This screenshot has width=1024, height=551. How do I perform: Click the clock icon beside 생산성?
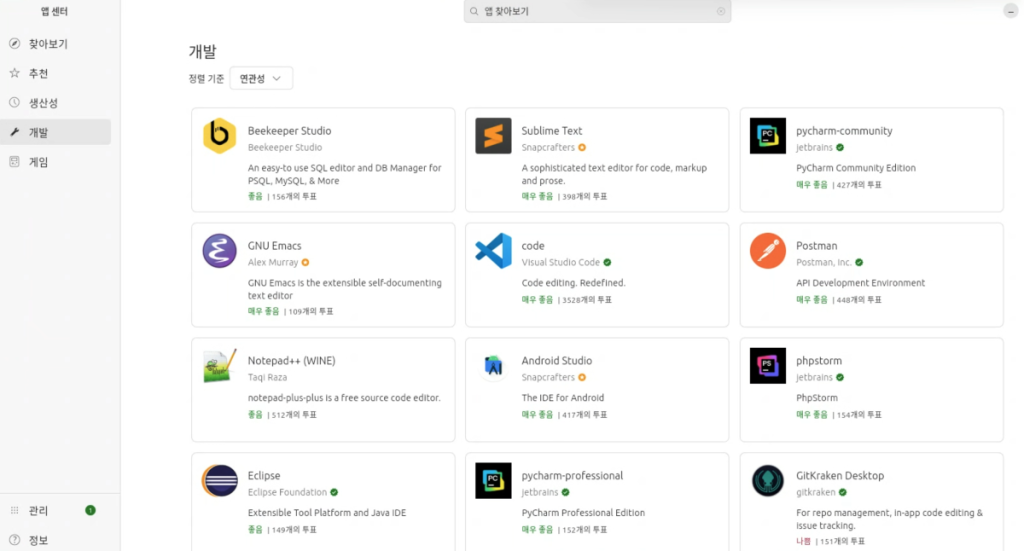(14, 102)
